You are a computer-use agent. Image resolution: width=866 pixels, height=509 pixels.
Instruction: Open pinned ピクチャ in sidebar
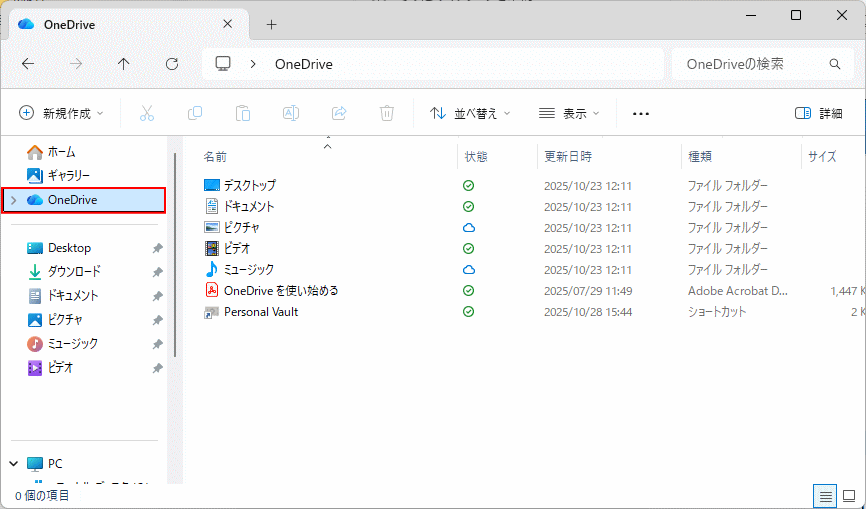click(x=55, y=320)
